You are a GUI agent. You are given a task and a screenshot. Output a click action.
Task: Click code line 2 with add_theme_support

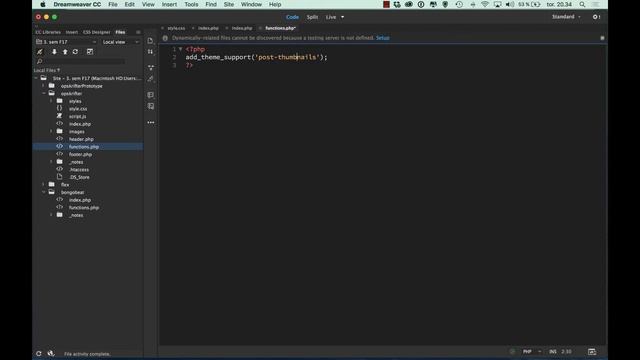click(256, 57)
